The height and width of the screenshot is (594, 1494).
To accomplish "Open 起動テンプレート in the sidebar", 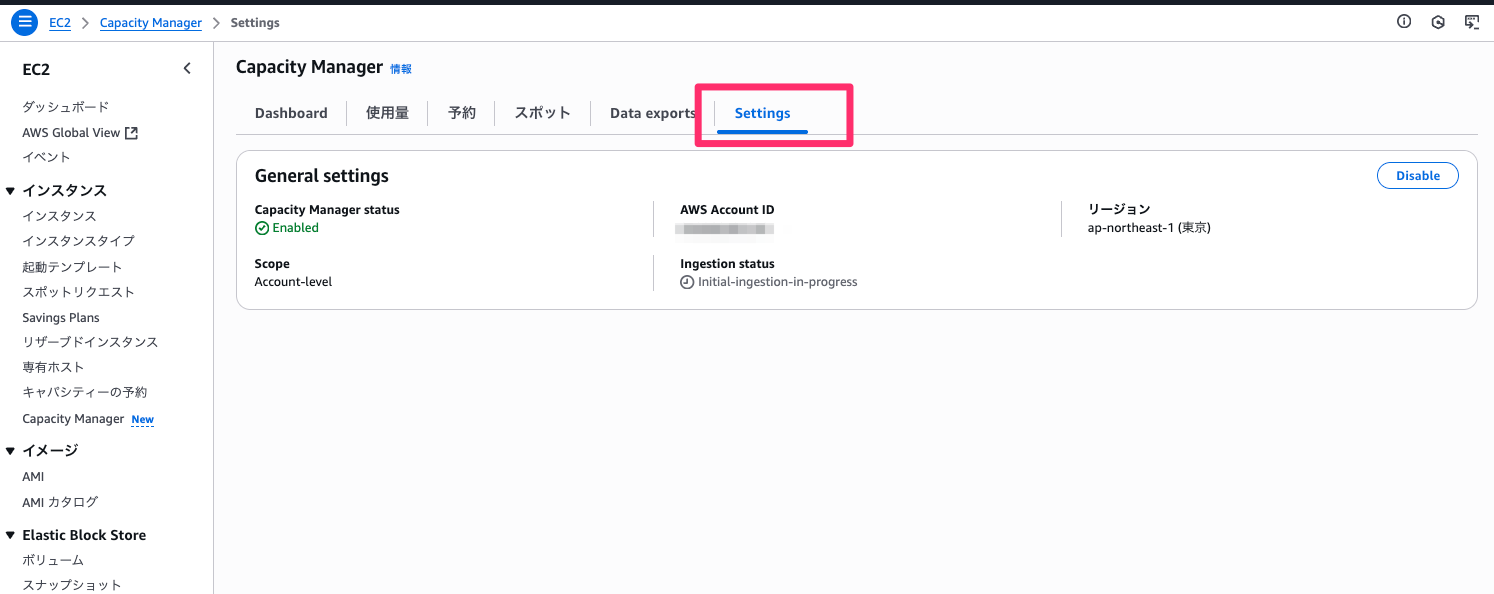I will 72,267.
